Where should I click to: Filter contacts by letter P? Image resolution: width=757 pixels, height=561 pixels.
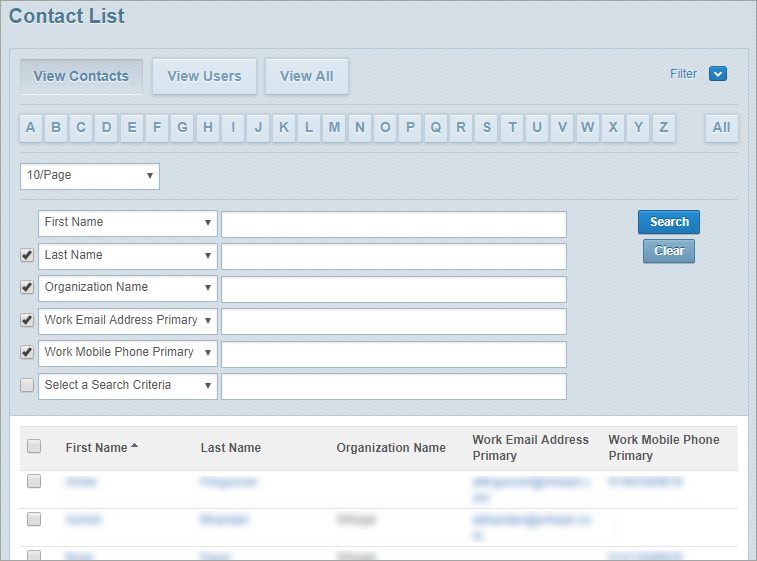coord(410,128)
